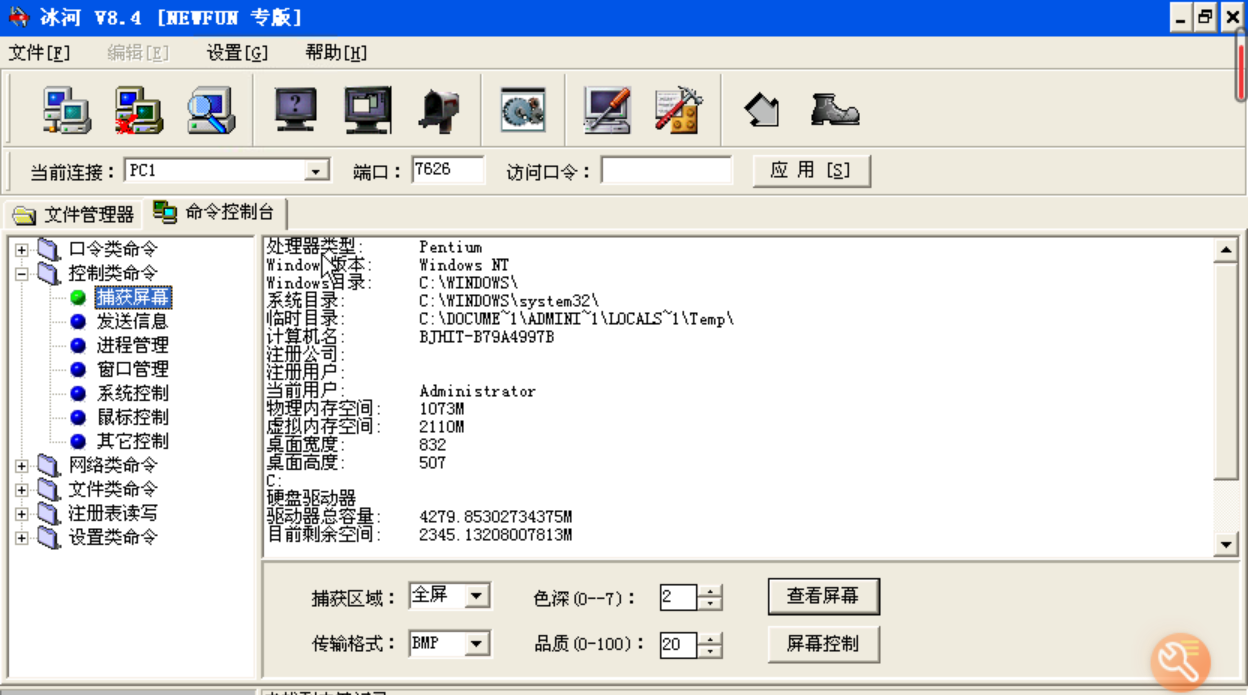Open the 捕获区域 全屏 dropdown
1248x695 pixels.
pyautogui.click(x=477, y=596)
